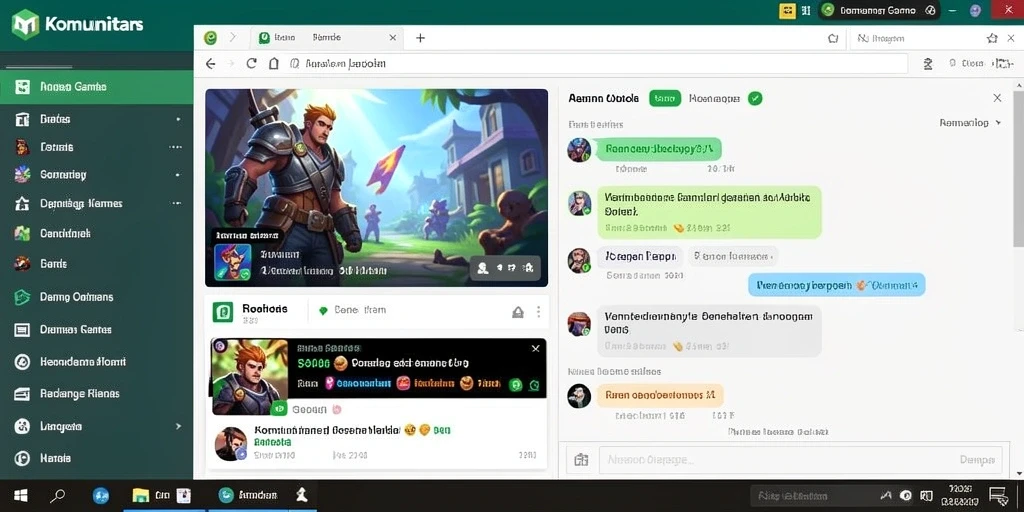Open the three-dot options on the Domais row

click(175, 148)
